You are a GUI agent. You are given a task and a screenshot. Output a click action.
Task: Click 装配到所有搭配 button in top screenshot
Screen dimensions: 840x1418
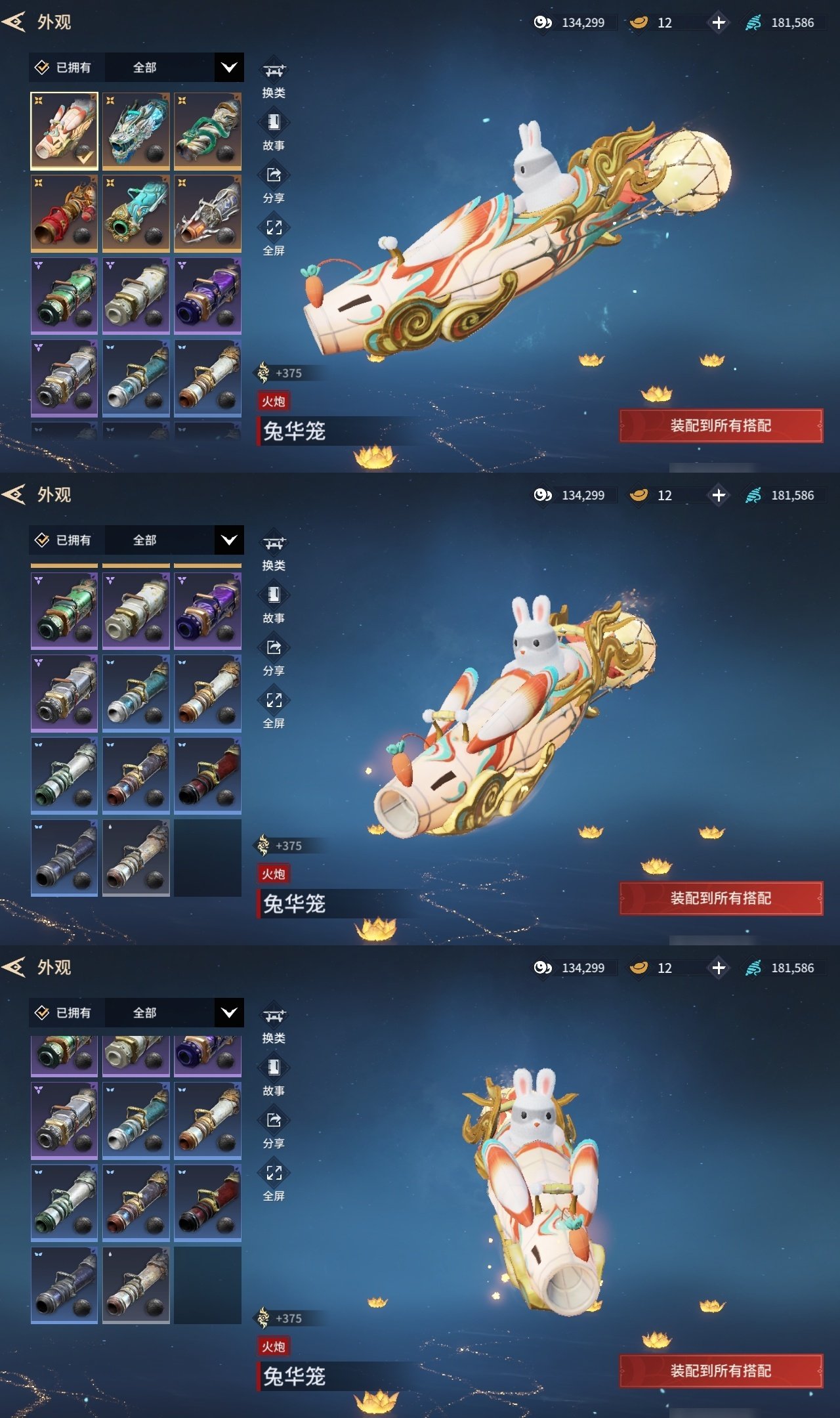coord(721,425)
